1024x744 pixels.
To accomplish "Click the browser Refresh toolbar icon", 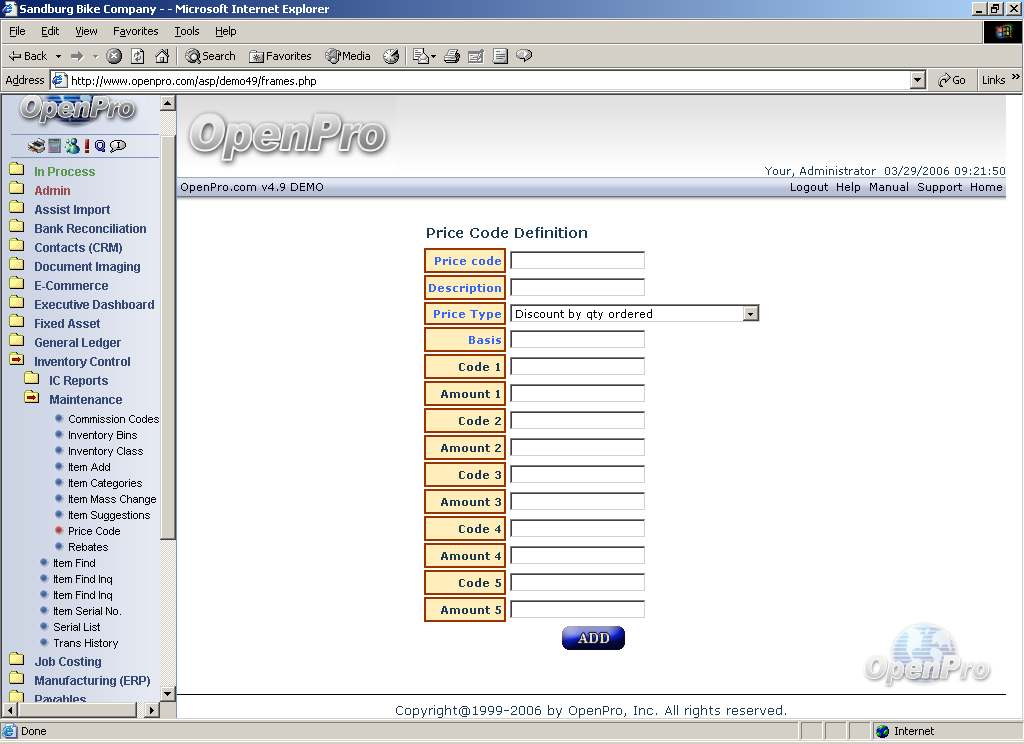I will pos(138,56).
